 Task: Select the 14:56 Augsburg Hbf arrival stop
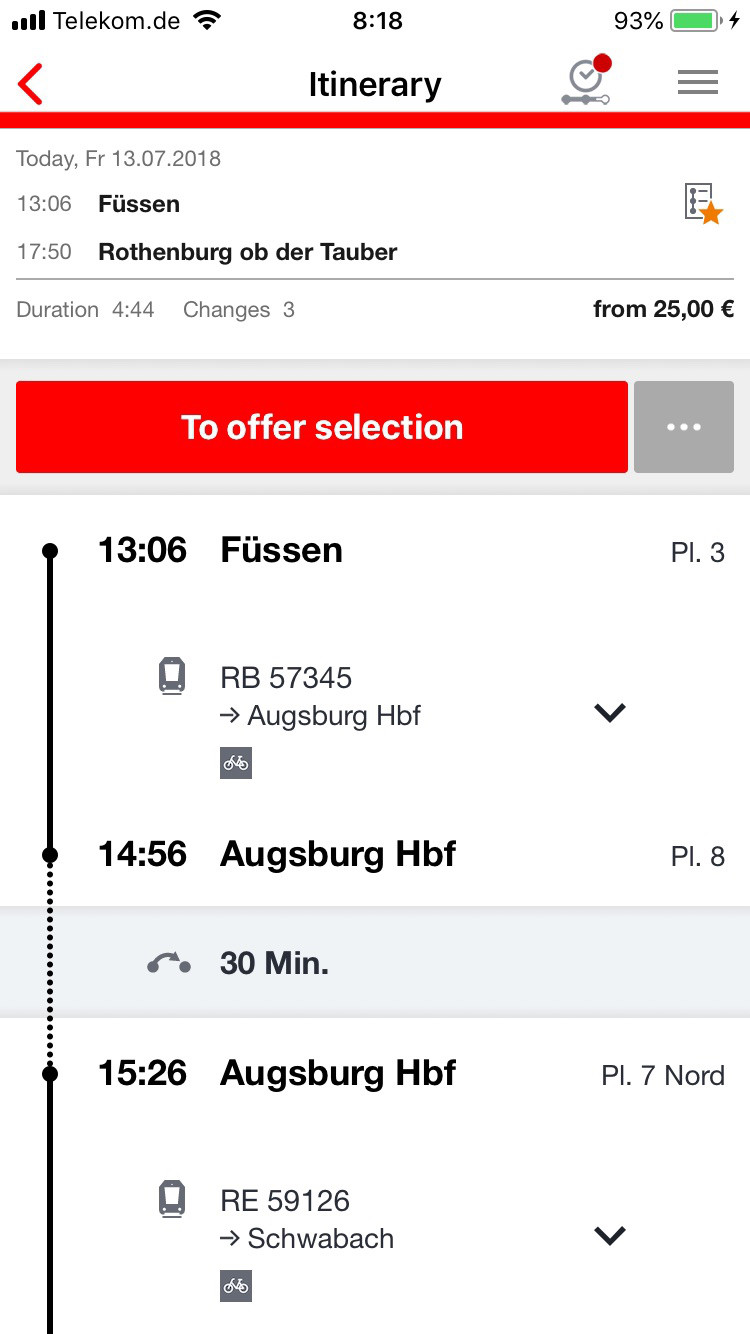[375, 855]
